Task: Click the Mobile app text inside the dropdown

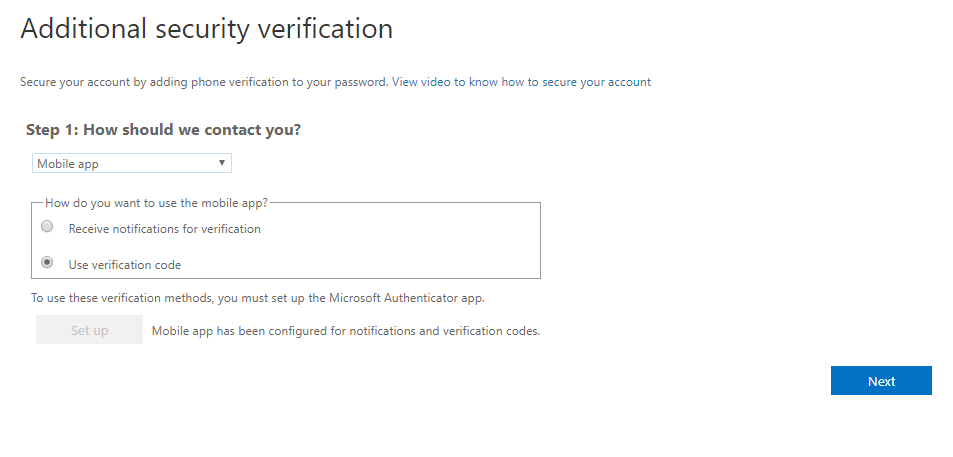Action: 67,163
